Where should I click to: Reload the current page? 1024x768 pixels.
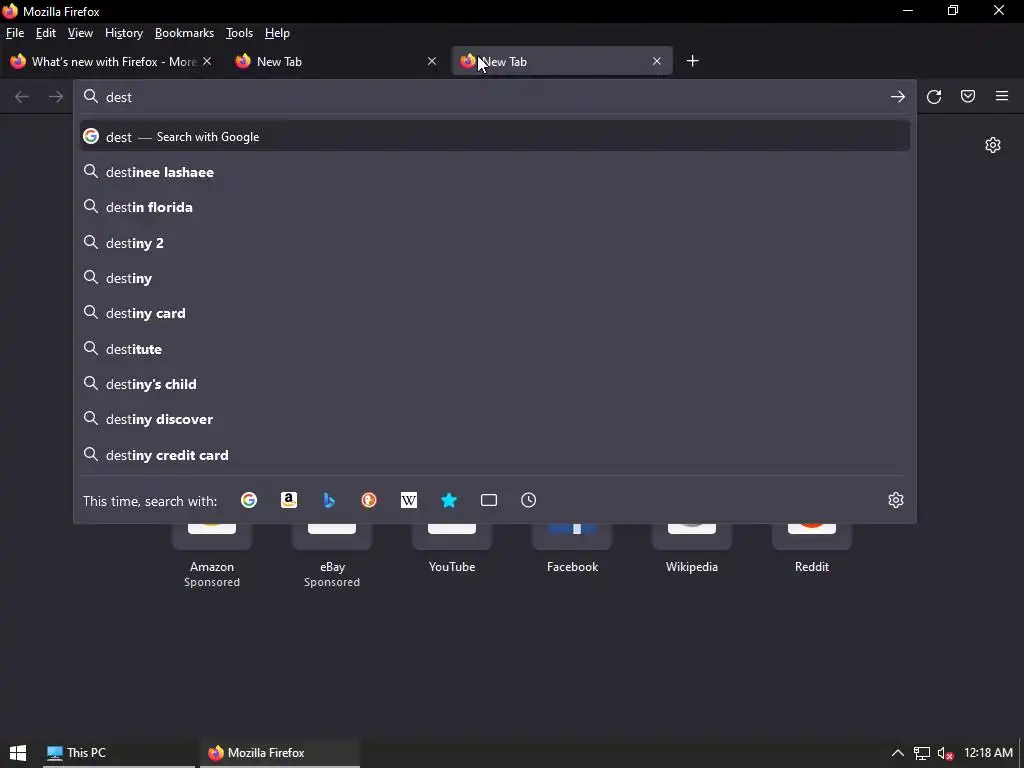(934, 97)
